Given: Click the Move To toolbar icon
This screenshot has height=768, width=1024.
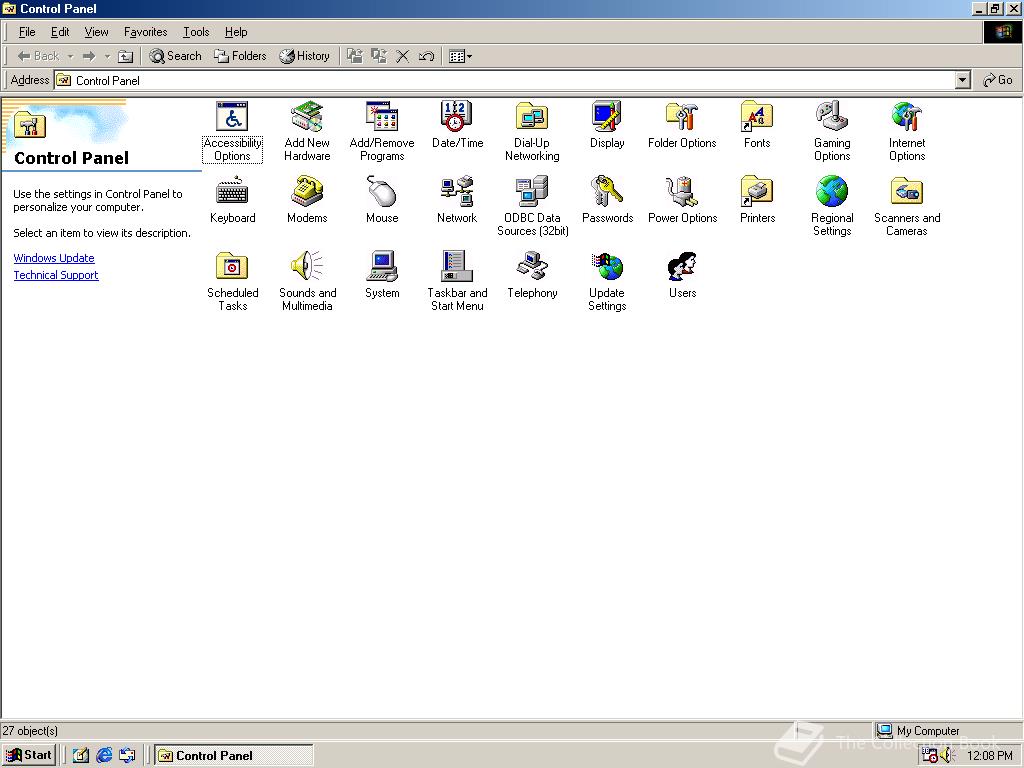Looking at the screenshot, I should pyautogui.click(x=355, y=56).
